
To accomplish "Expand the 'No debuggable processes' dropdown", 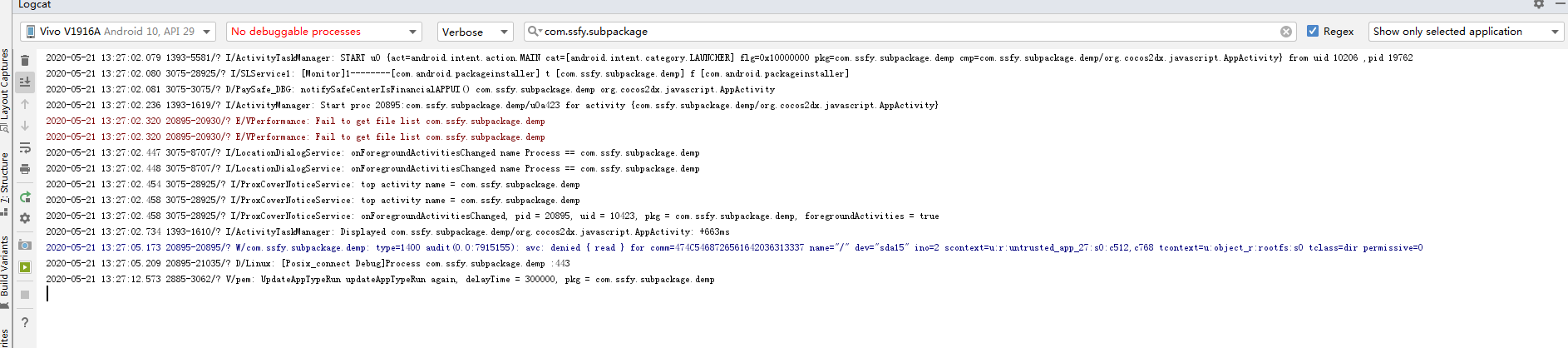I will coord(324,32).
